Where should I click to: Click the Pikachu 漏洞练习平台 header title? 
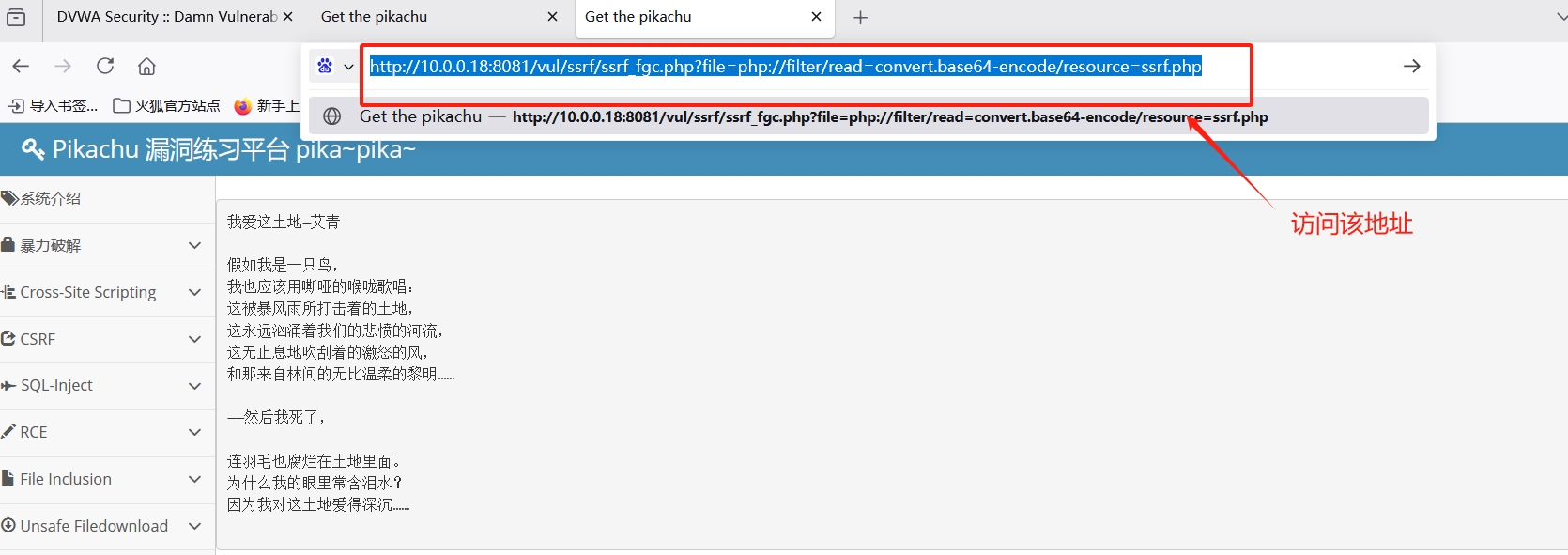click(x=234, y=149)
